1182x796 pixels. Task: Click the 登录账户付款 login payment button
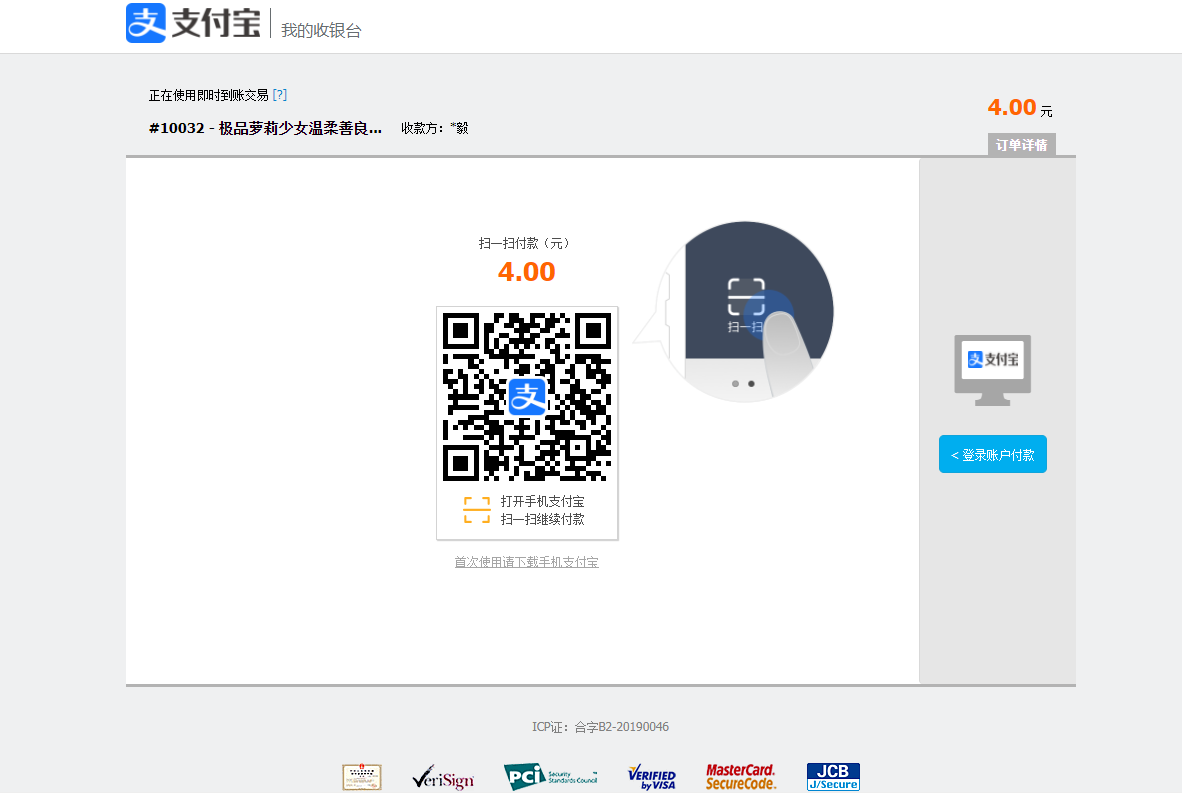992,455
